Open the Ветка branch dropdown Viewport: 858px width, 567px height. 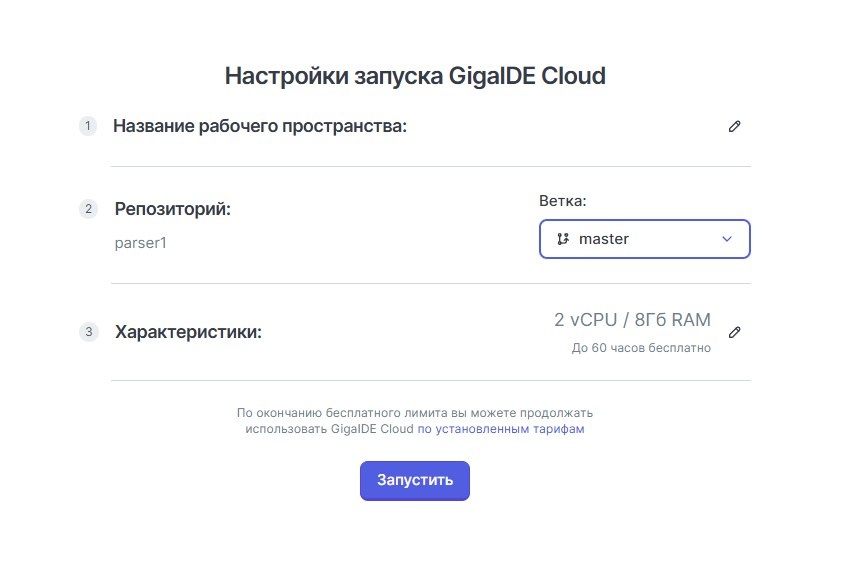(644, 239)
